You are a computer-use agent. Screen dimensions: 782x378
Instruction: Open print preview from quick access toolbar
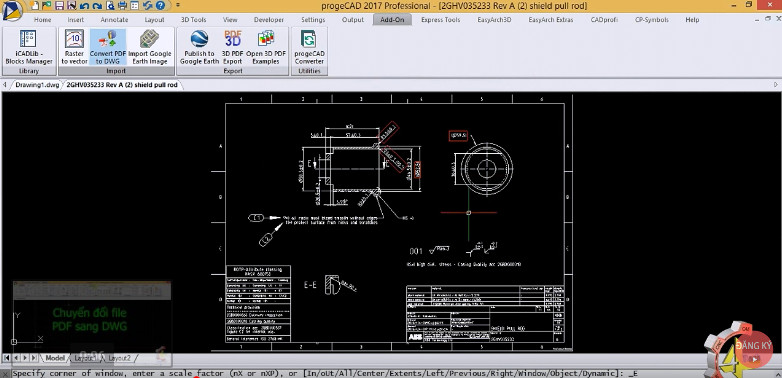click(x=110, y=5)
